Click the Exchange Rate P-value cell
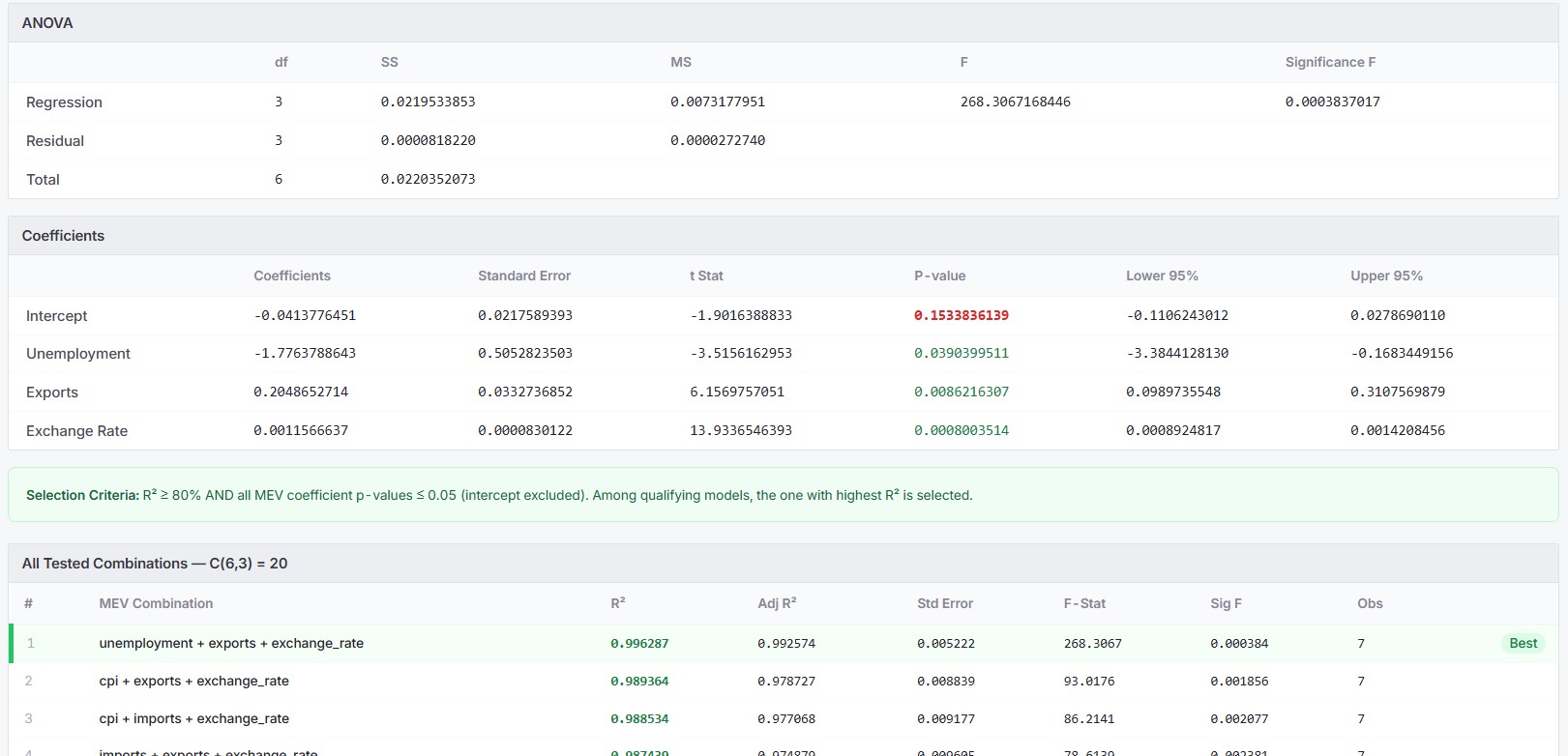This screenshot has width=1568, height=756. click(962, 430)
